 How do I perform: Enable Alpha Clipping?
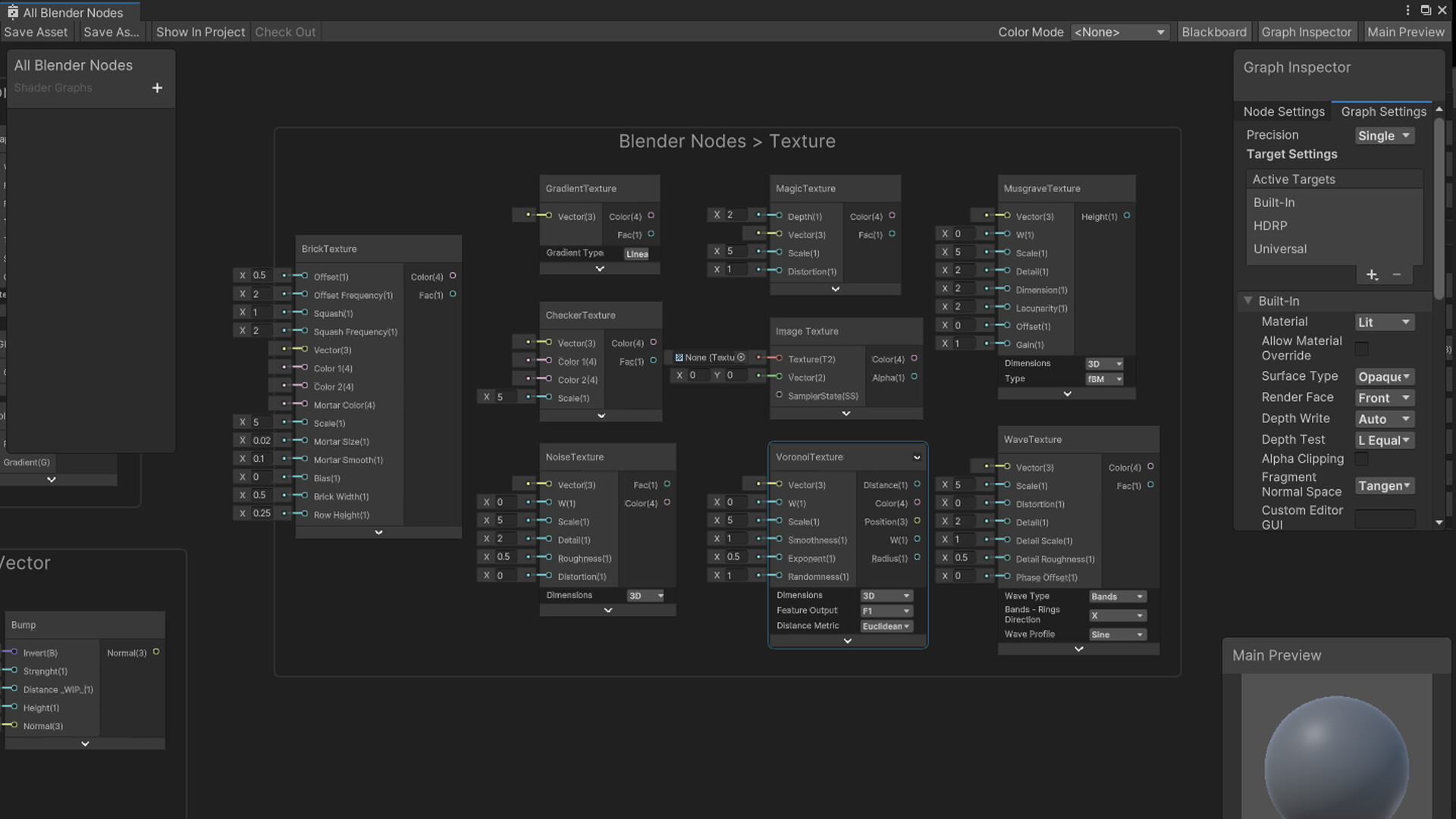click(1361, 459)
